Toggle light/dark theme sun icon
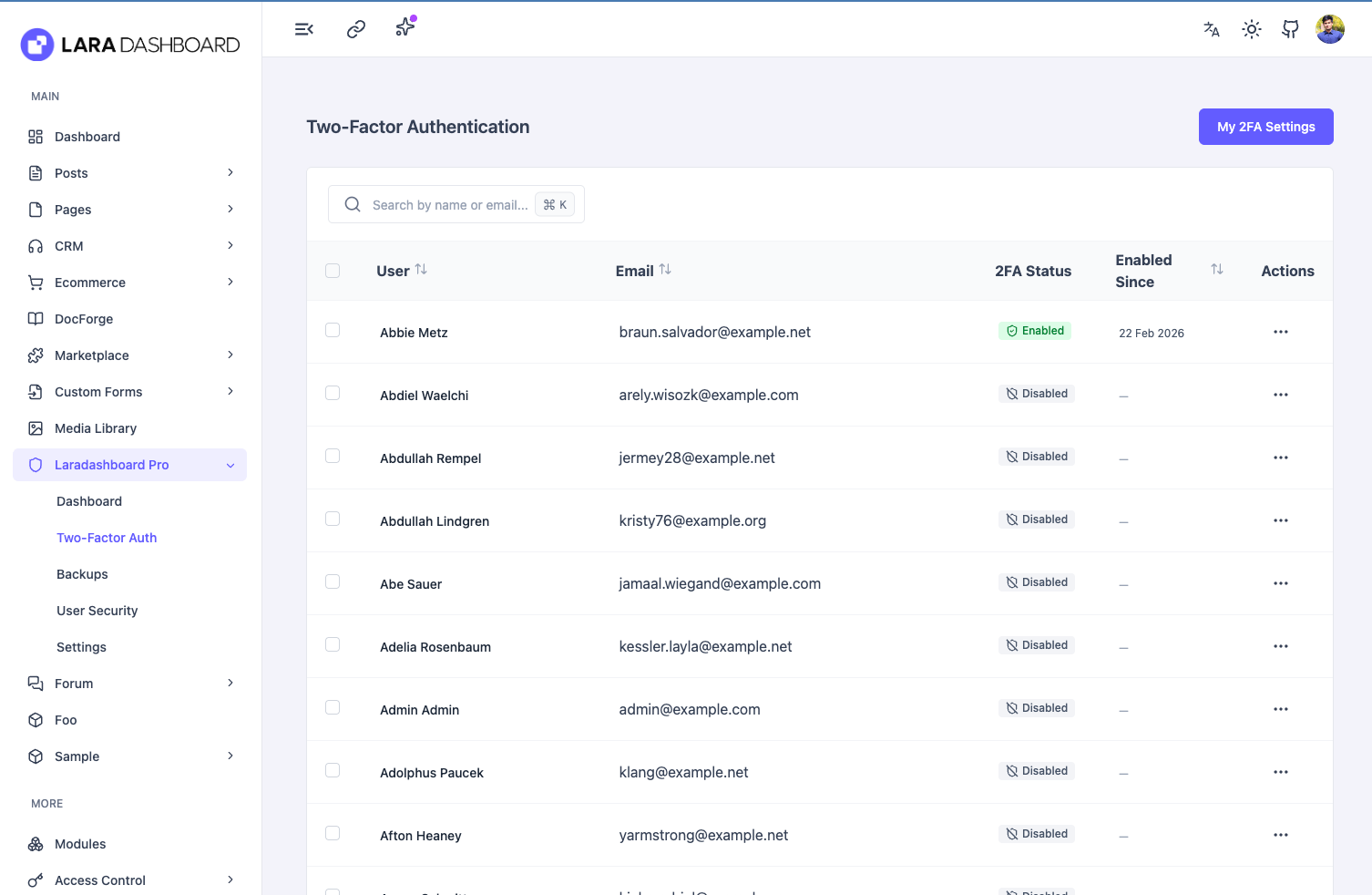 click(x=1252, y=29)
